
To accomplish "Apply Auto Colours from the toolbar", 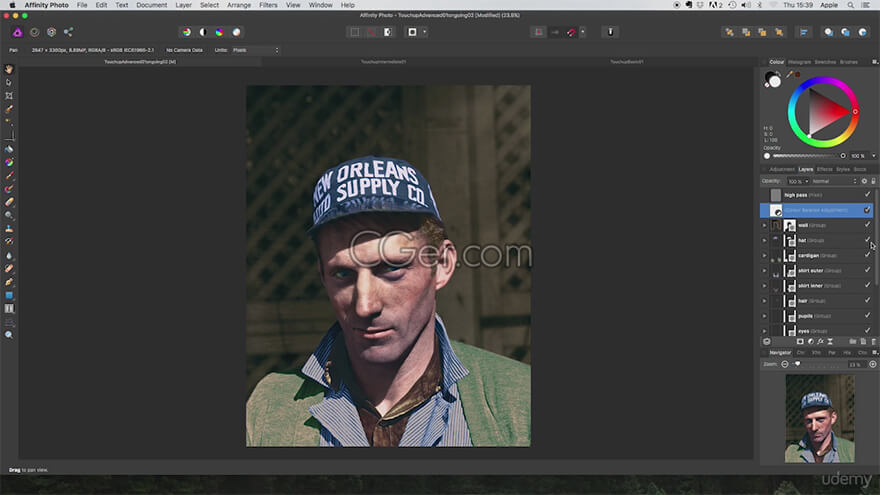I will pyautogui.click(x=219, y=33).
